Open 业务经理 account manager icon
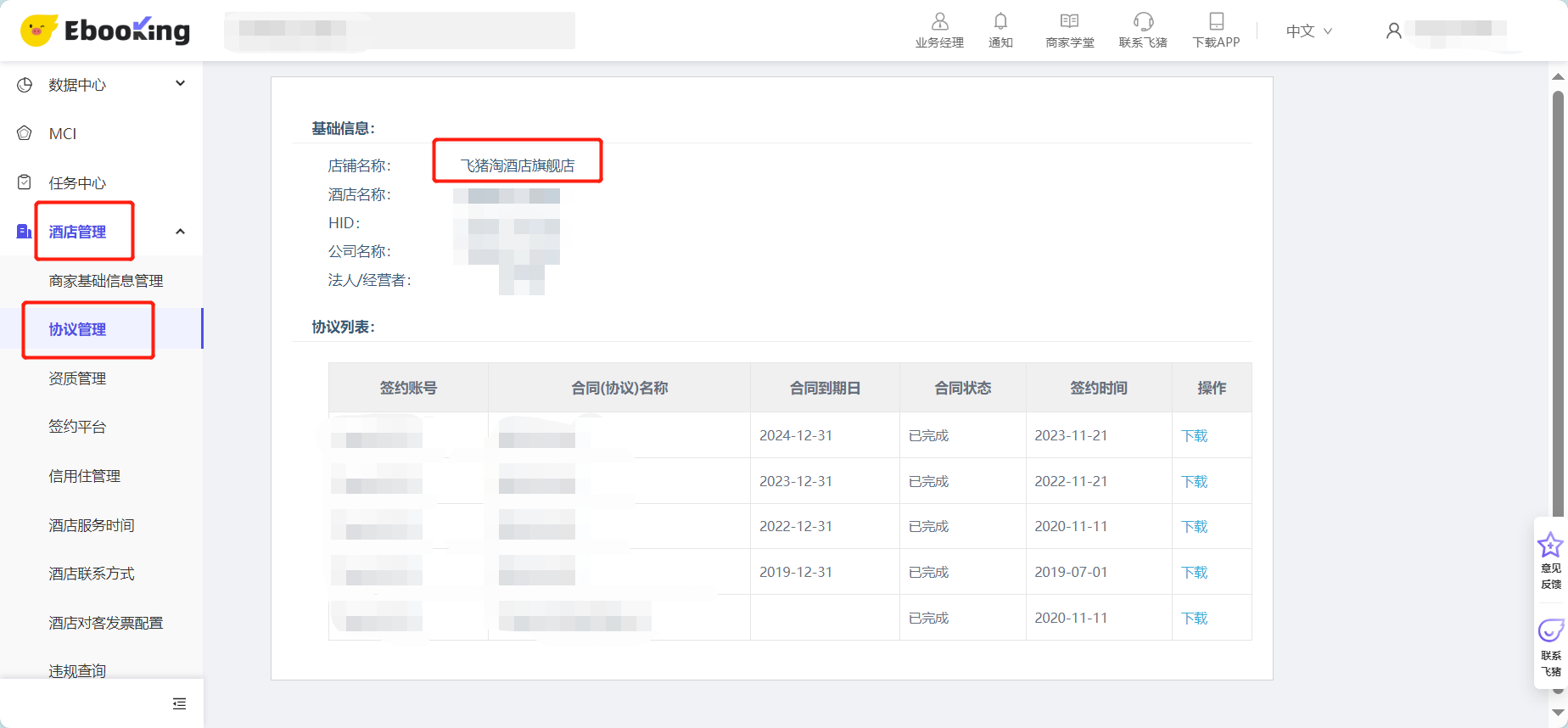 [x=939, y=21]
